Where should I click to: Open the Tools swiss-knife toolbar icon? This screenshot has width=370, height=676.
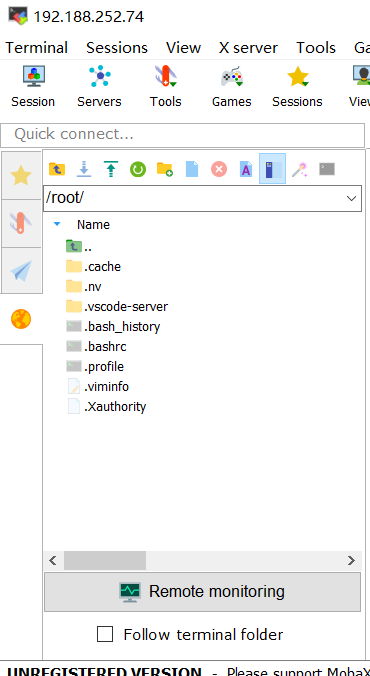coord(166,86)
